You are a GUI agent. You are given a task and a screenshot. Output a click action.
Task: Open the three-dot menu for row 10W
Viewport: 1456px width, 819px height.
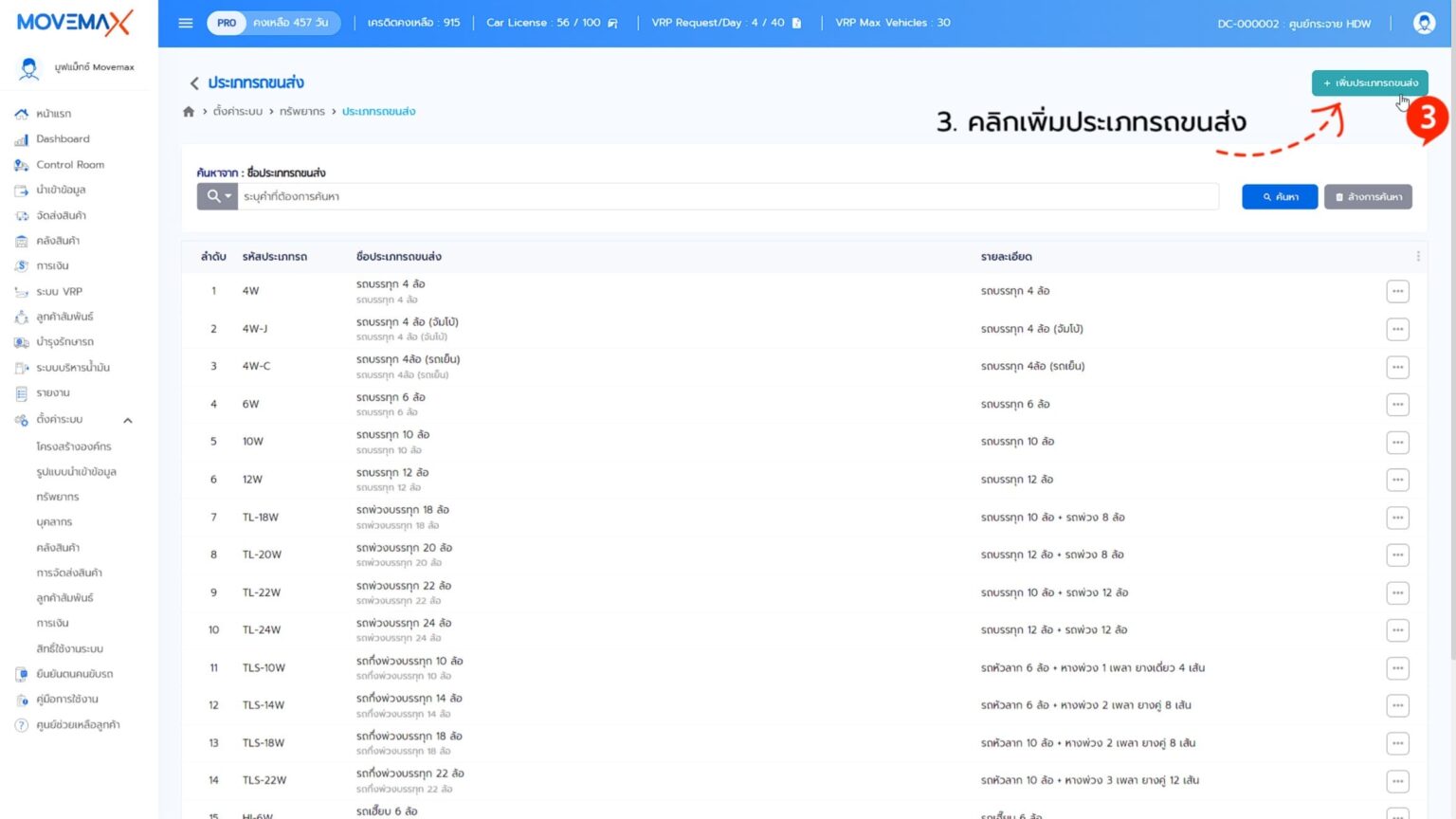click(x=1396, y=442)
